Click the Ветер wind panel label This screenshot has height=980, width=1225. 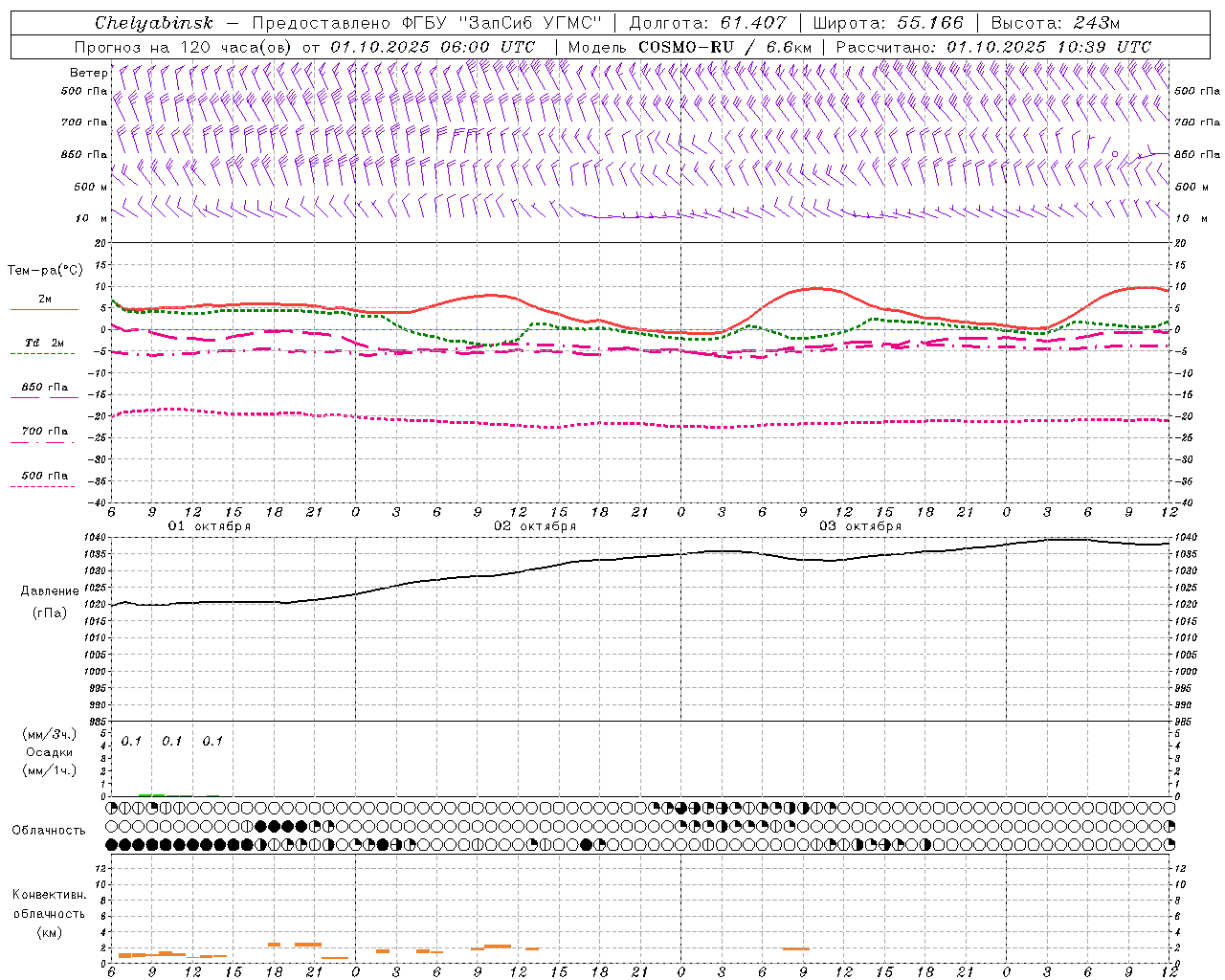pos(88,73)
